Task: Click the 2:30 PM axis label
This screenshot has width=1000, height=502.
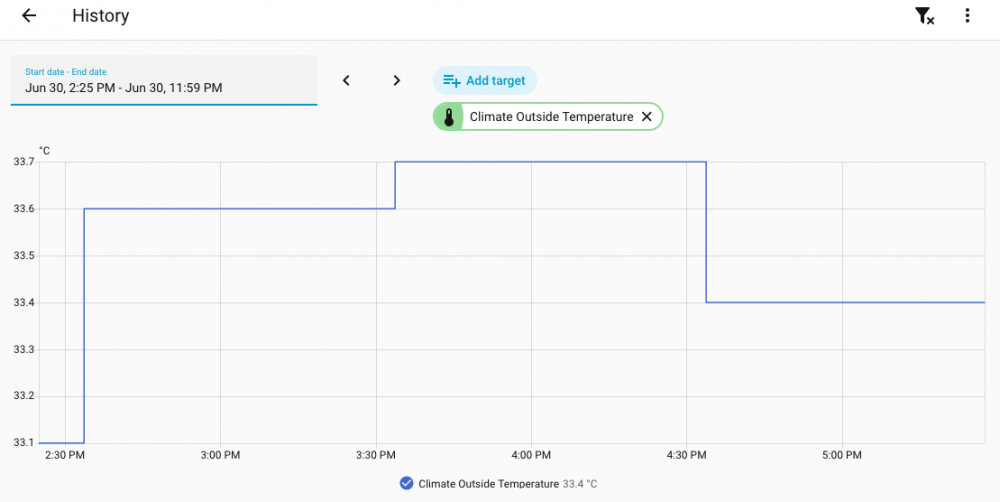Action: [64, 455]
